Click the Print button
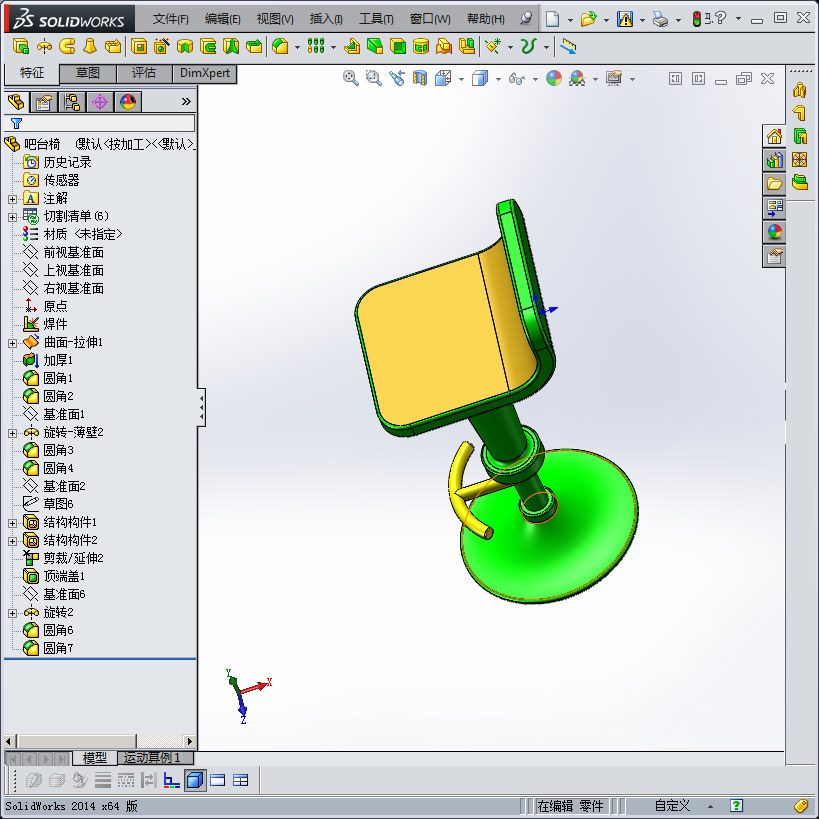 coord(660,19)
